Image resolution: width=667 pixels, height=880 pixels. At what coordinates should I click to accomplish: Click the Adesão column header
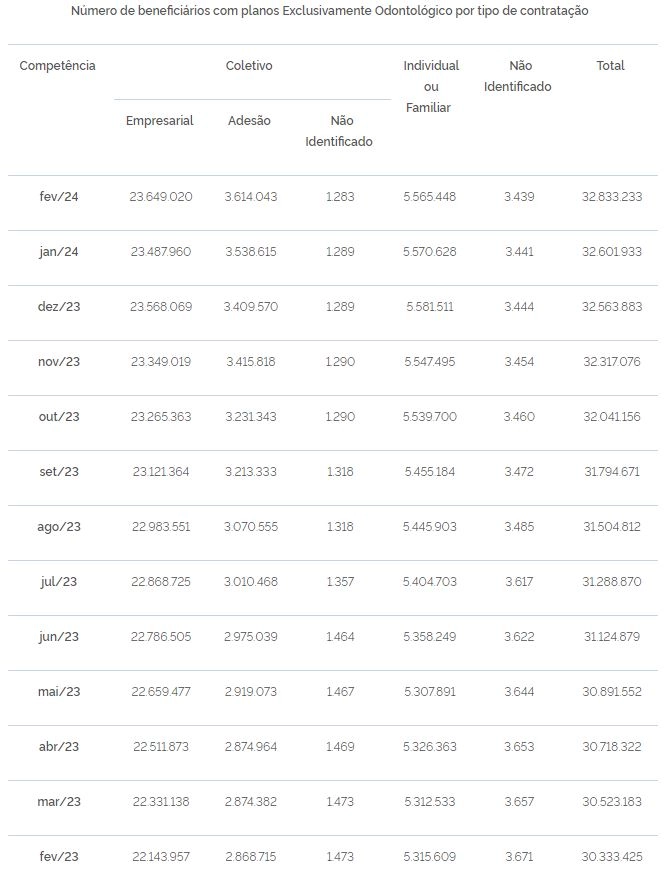click(249, 121)
